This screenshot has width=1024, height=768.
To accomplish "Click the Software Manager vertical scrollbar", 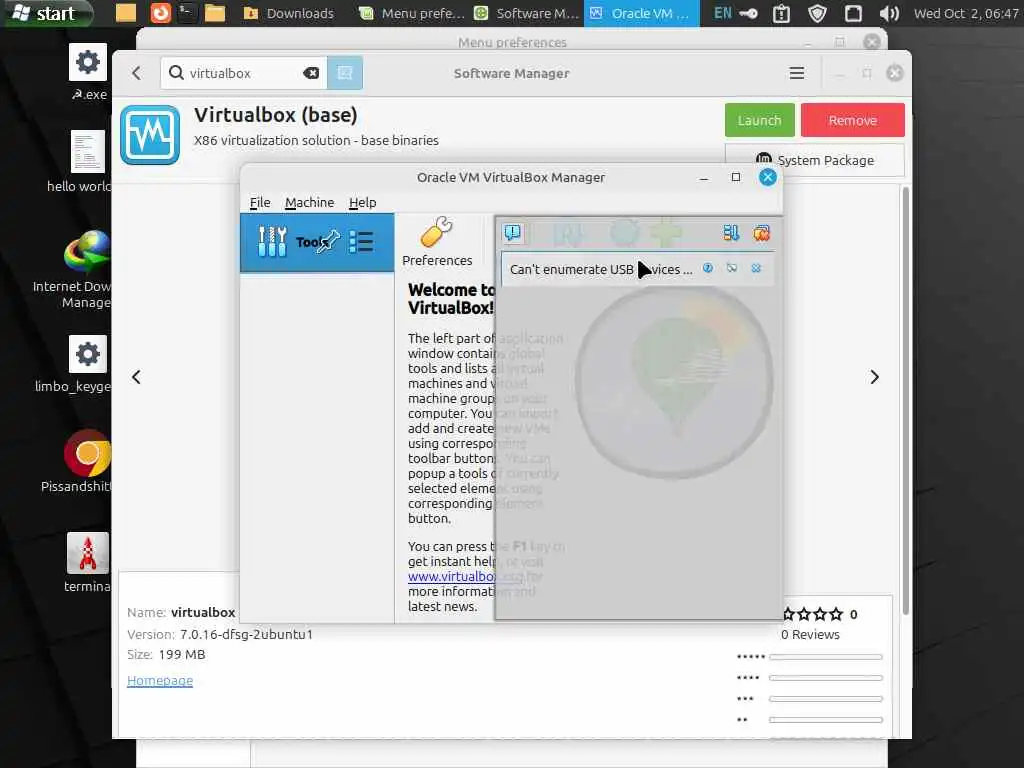I will coord(905,400).
